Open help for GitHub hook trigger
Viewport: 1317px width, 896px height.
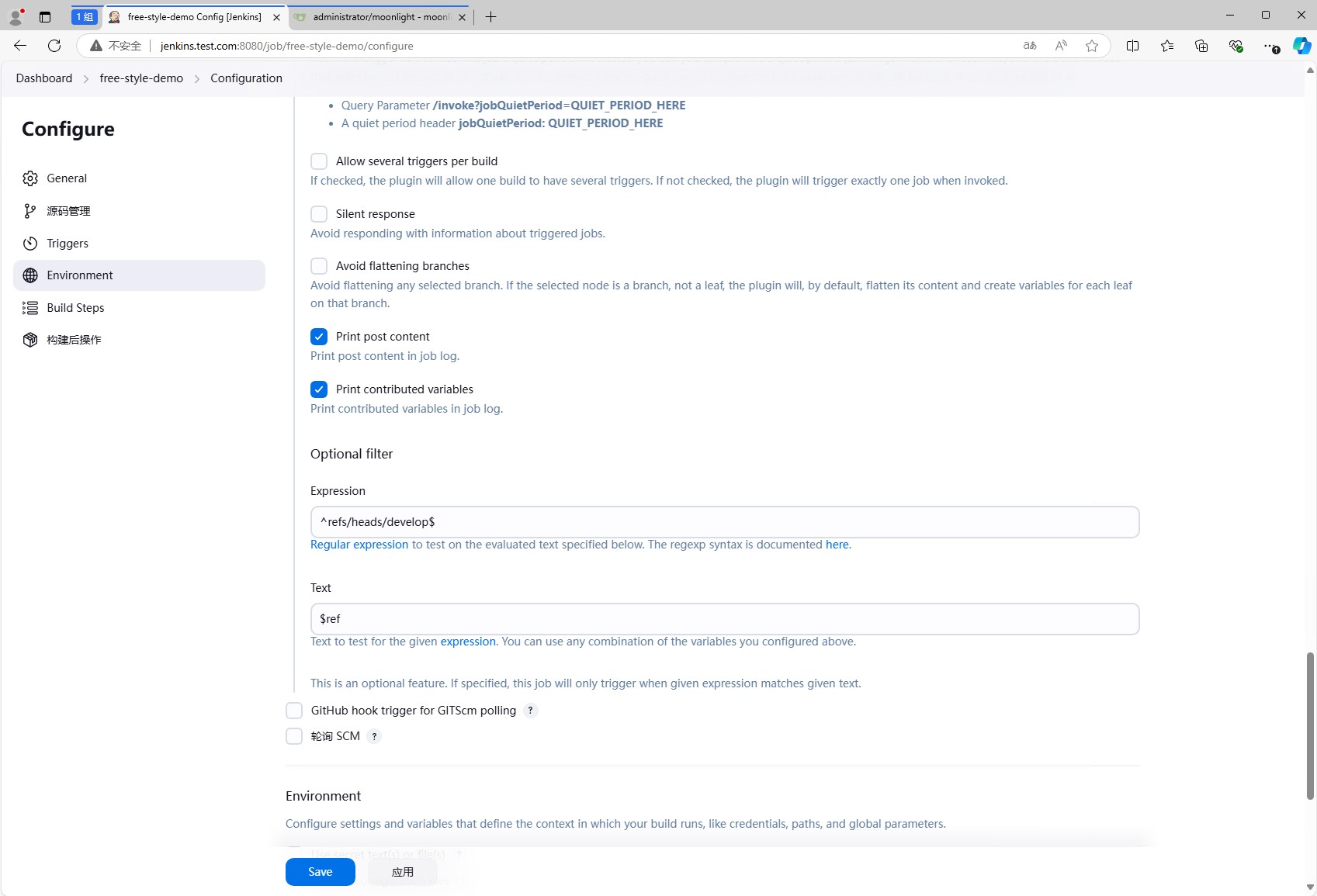pos(531,711)
